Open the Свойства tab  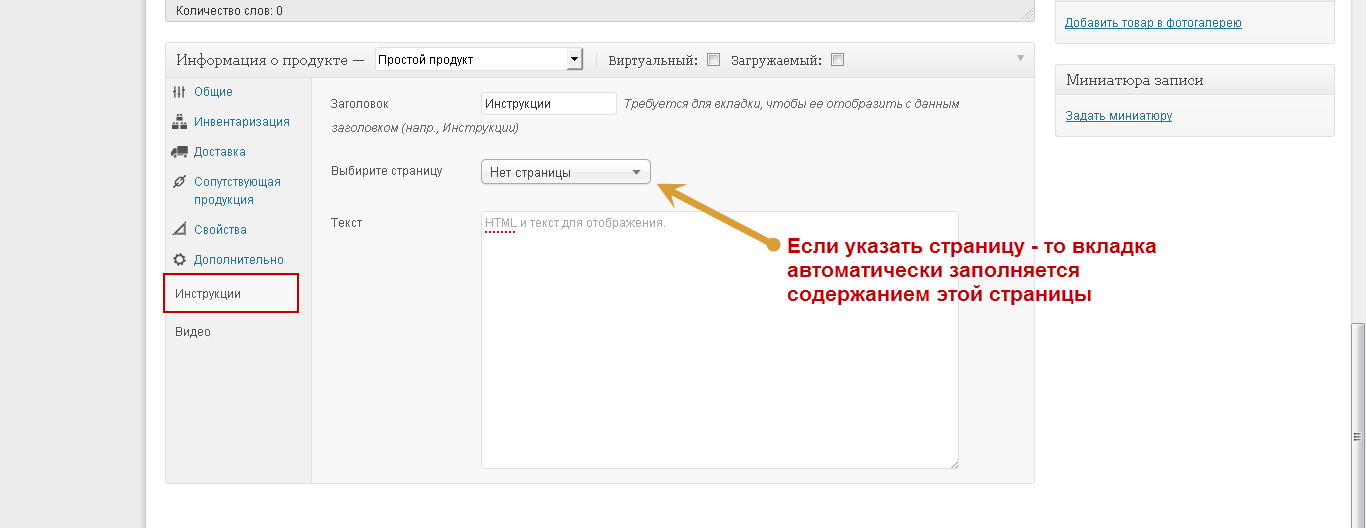pos(220,230)
